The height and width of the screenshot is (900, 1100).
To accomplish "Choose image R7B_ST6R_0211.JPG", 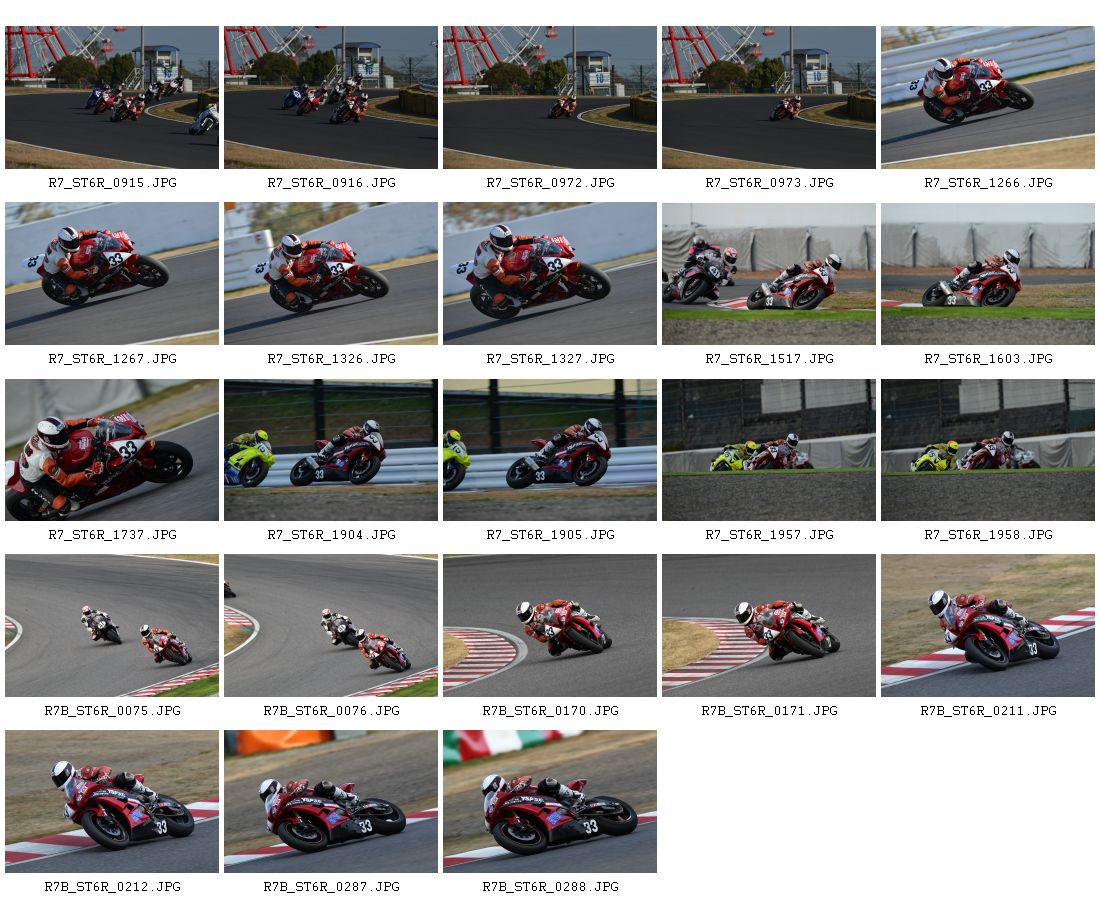I will (x=988, y=626).
